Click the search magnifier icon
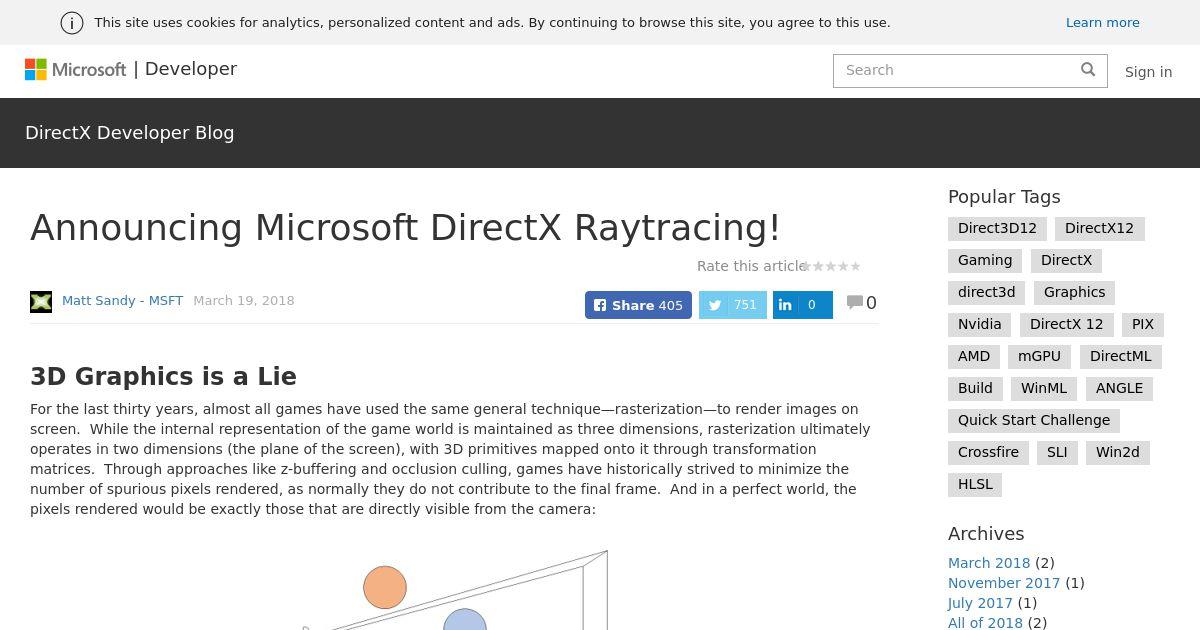 point(1088,69)
